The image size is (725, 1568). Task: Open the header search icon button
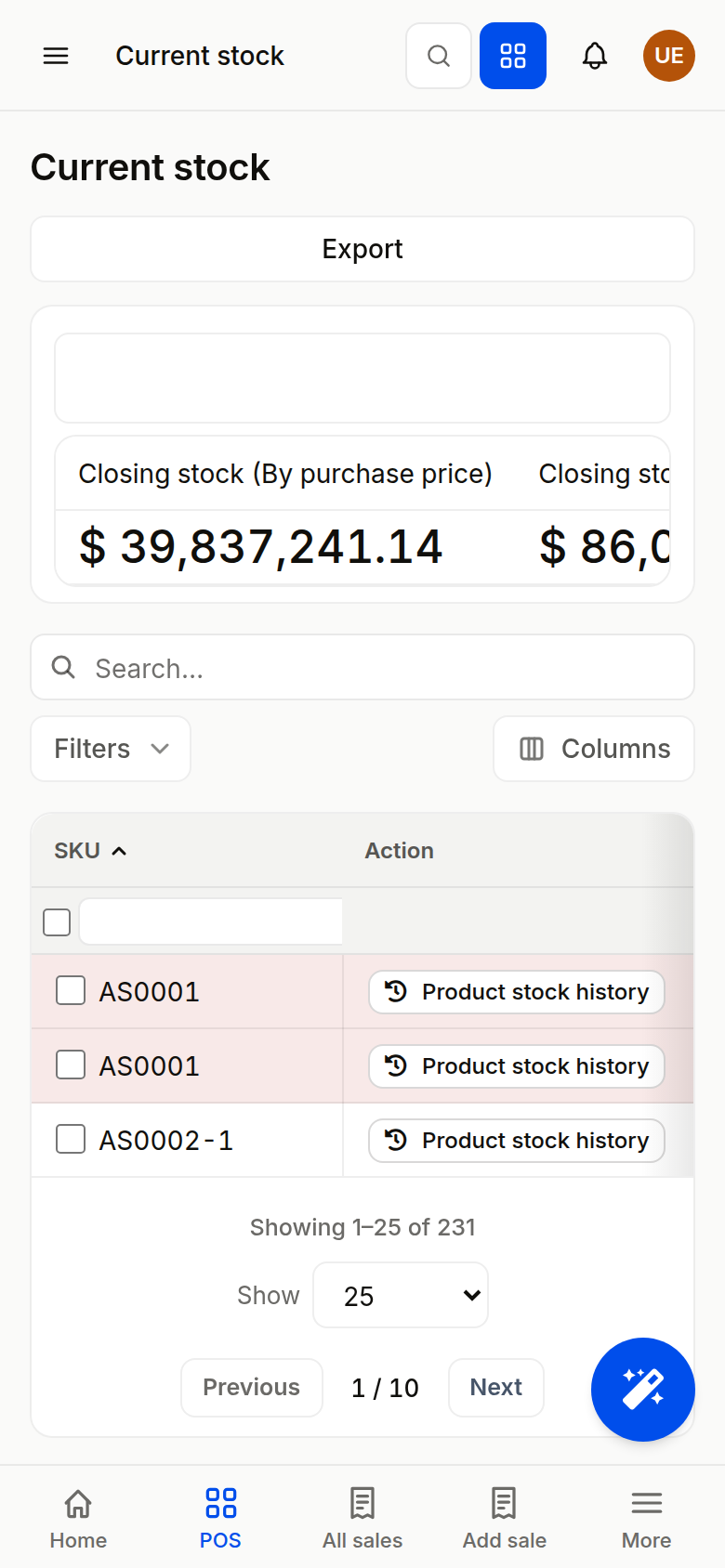tap(439, 56)
